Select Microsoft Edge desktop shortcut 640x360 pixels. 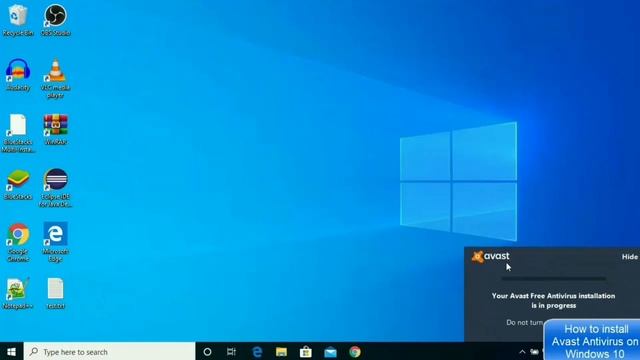[56, 242]
